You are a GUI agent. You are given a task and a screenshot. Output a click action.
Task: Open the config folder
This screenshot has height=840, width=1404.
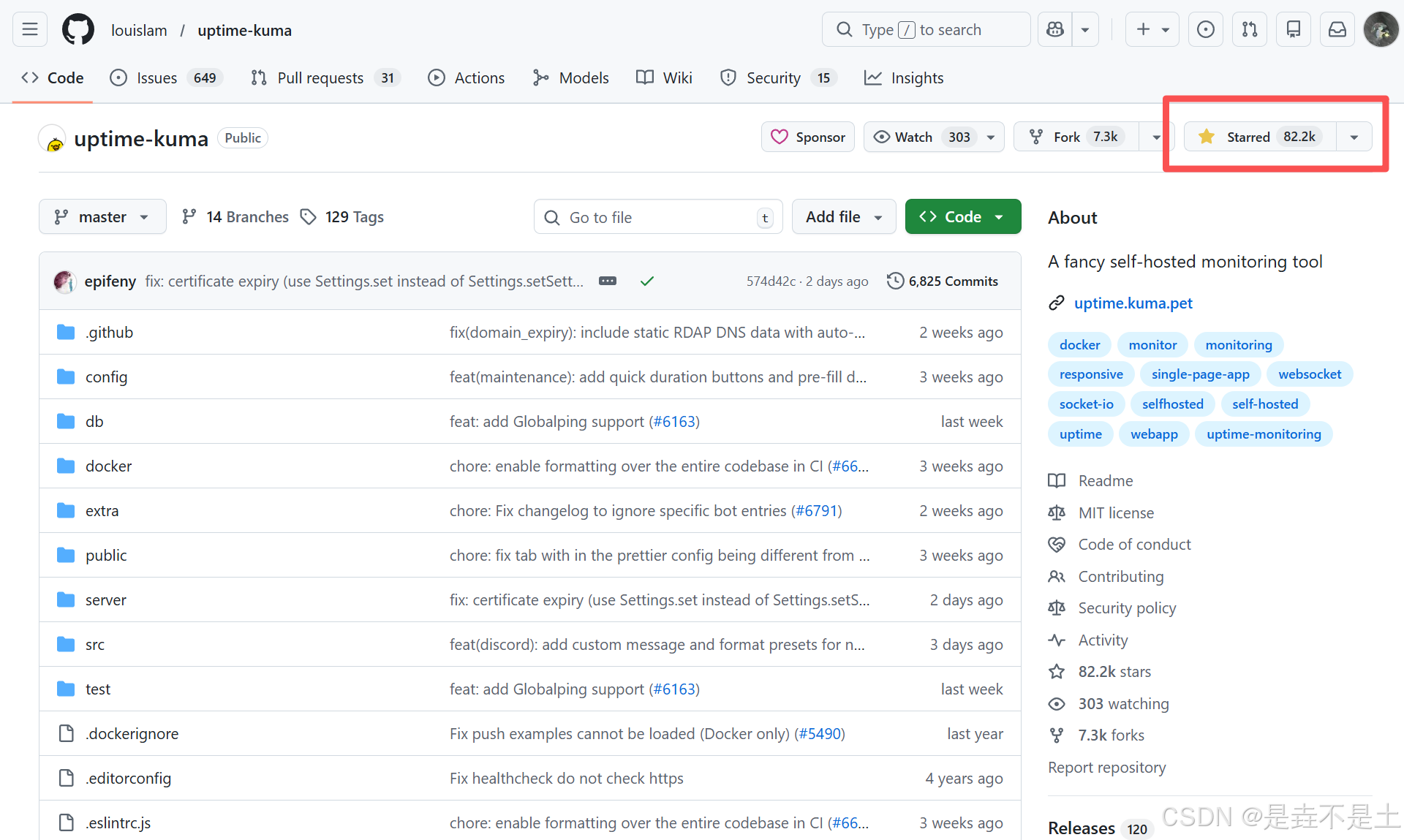(x=106, y=377)
